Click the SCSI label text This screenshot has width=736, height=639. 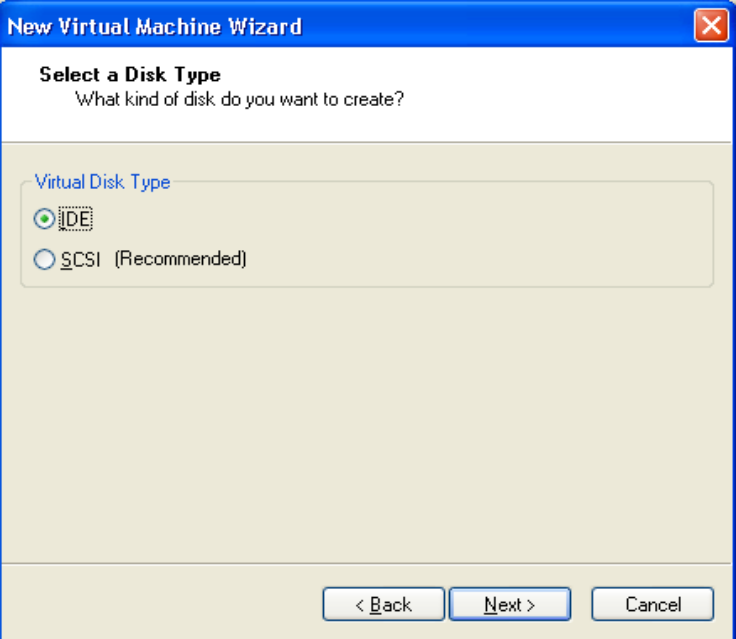81,259
